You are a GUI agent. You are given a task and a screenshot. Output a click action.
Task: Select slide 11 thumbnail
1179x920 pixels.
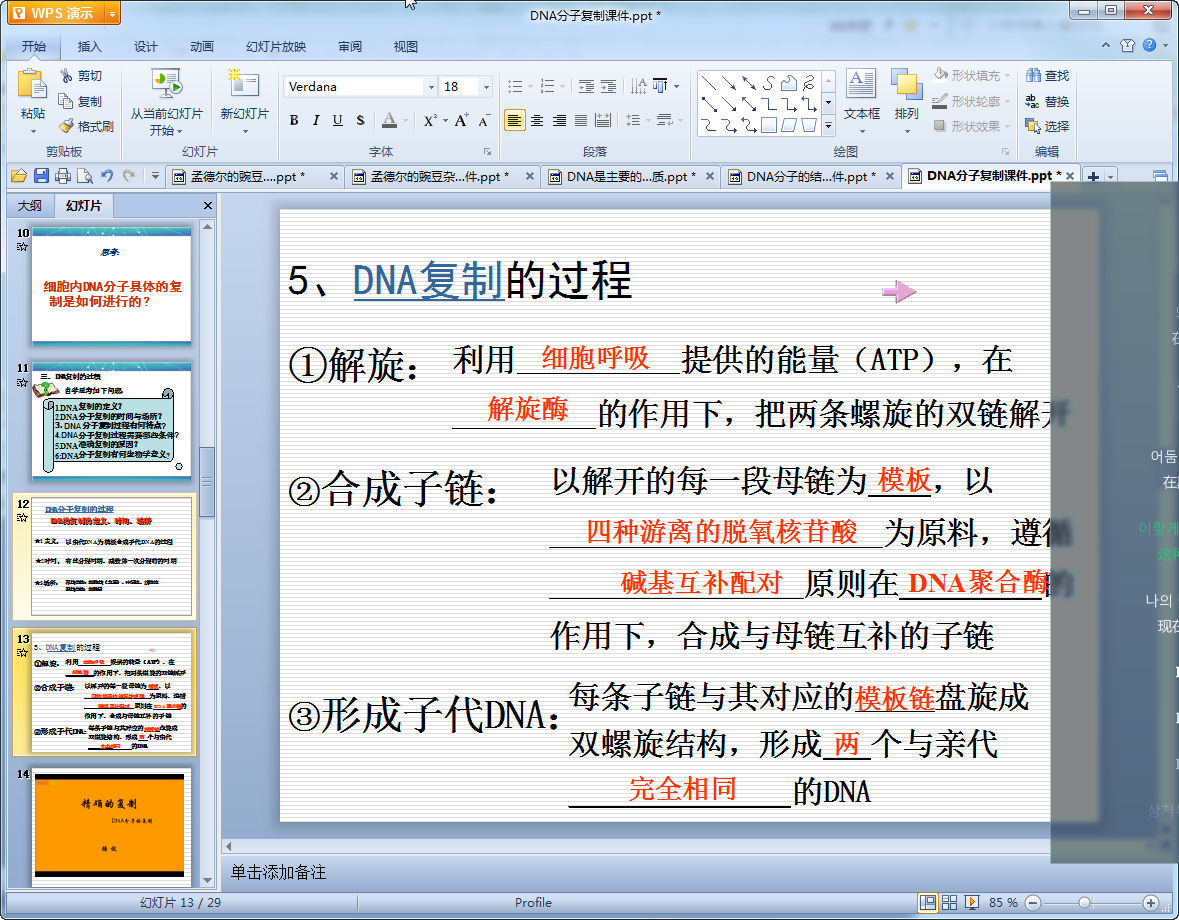click(x=111, y=420)
